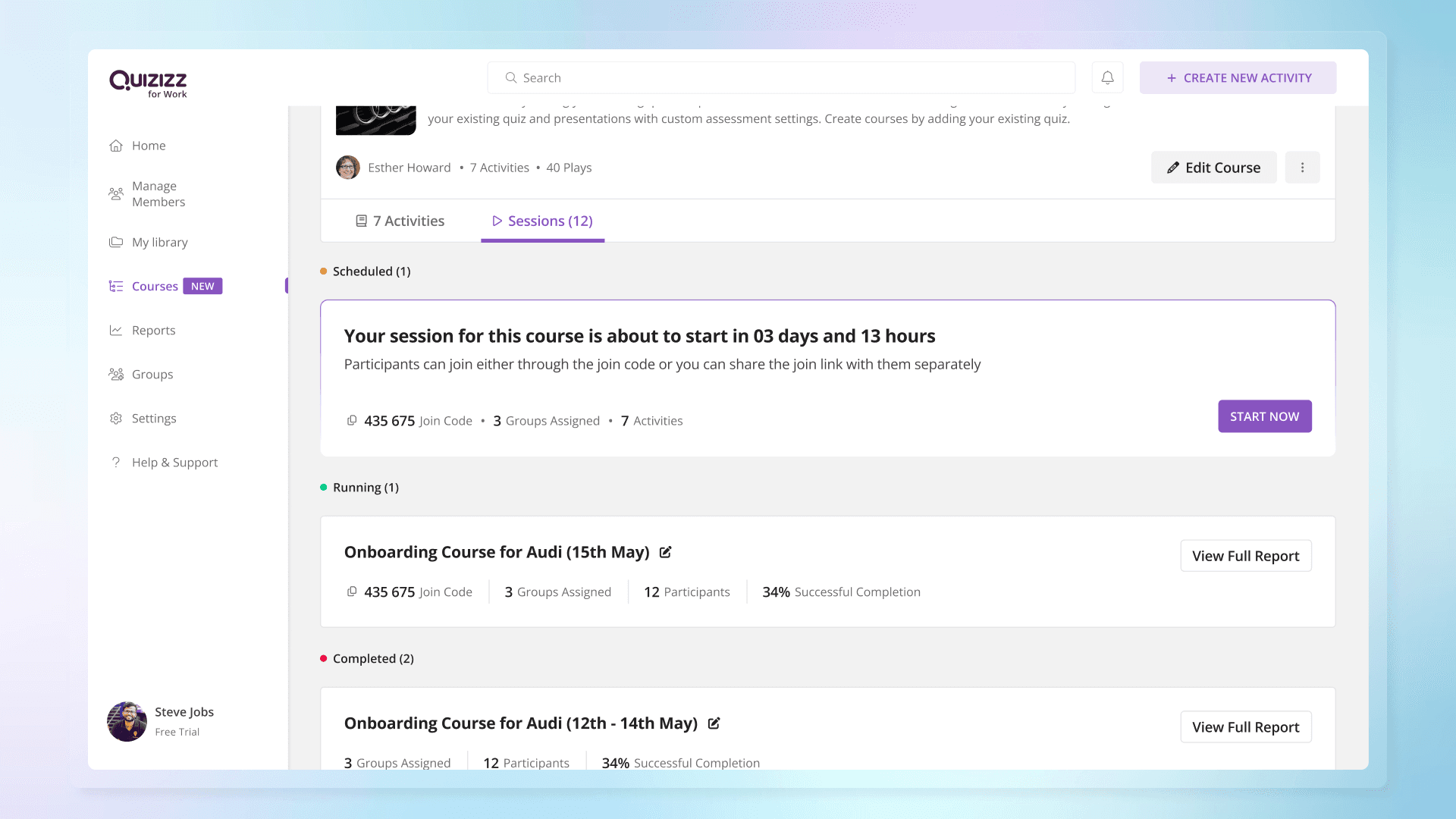Click the notification bell icon
Screen dimensions: 1456x819
(1107, 77)
